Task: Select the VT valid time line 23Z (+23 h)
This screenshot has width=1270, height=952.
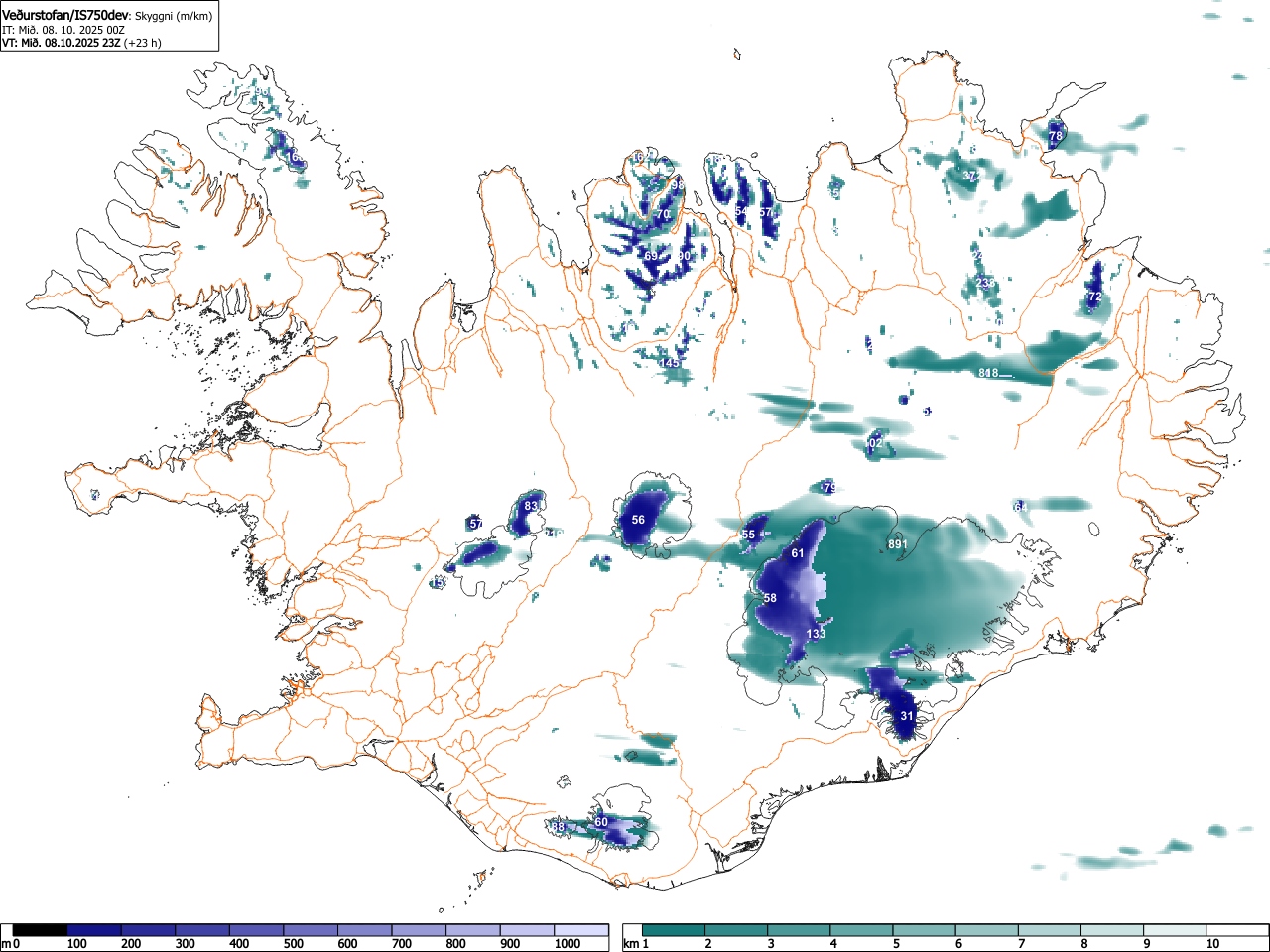Action: point(81,43)
